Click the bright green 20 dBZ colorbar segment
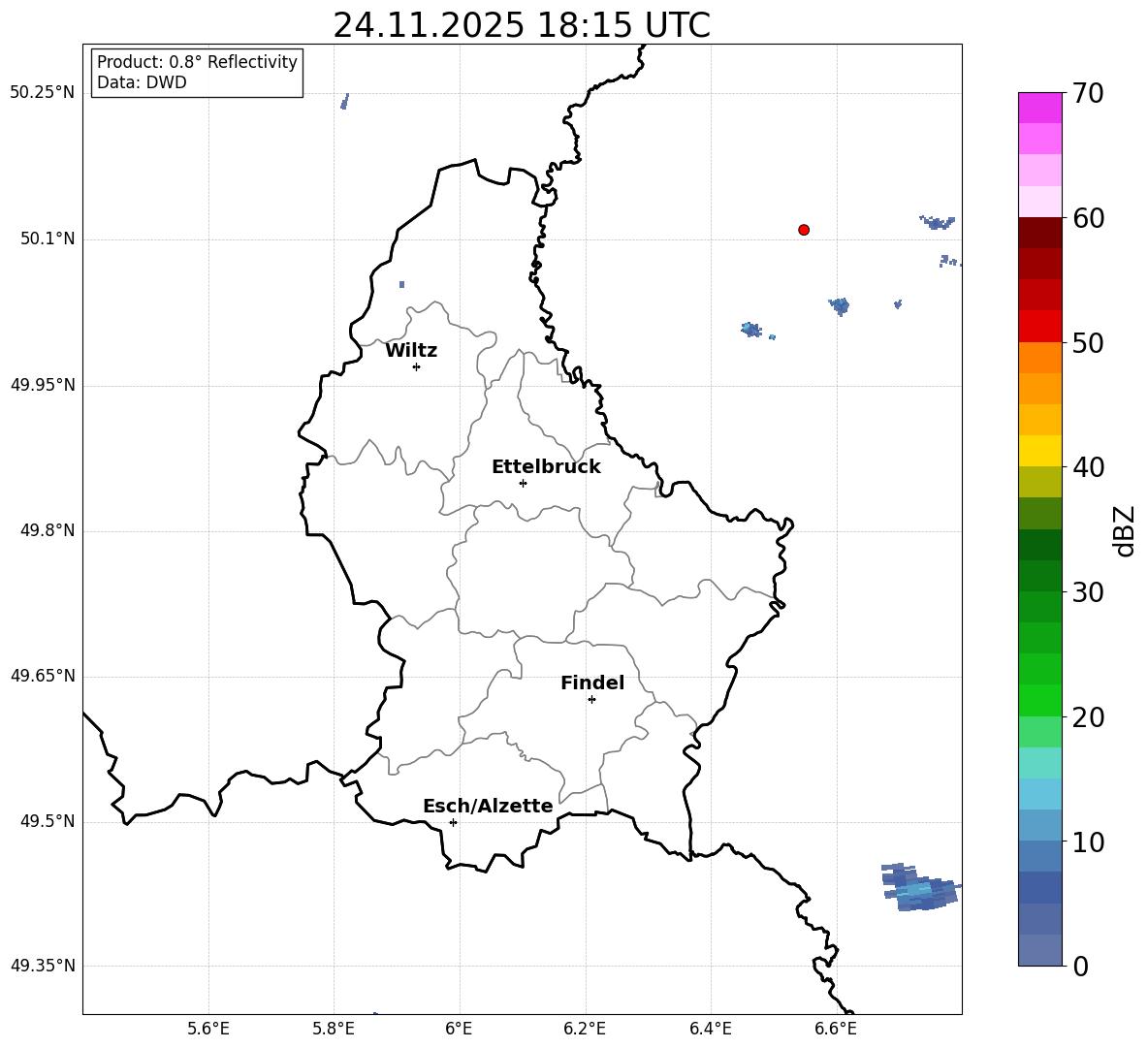 pos(1039,700)
